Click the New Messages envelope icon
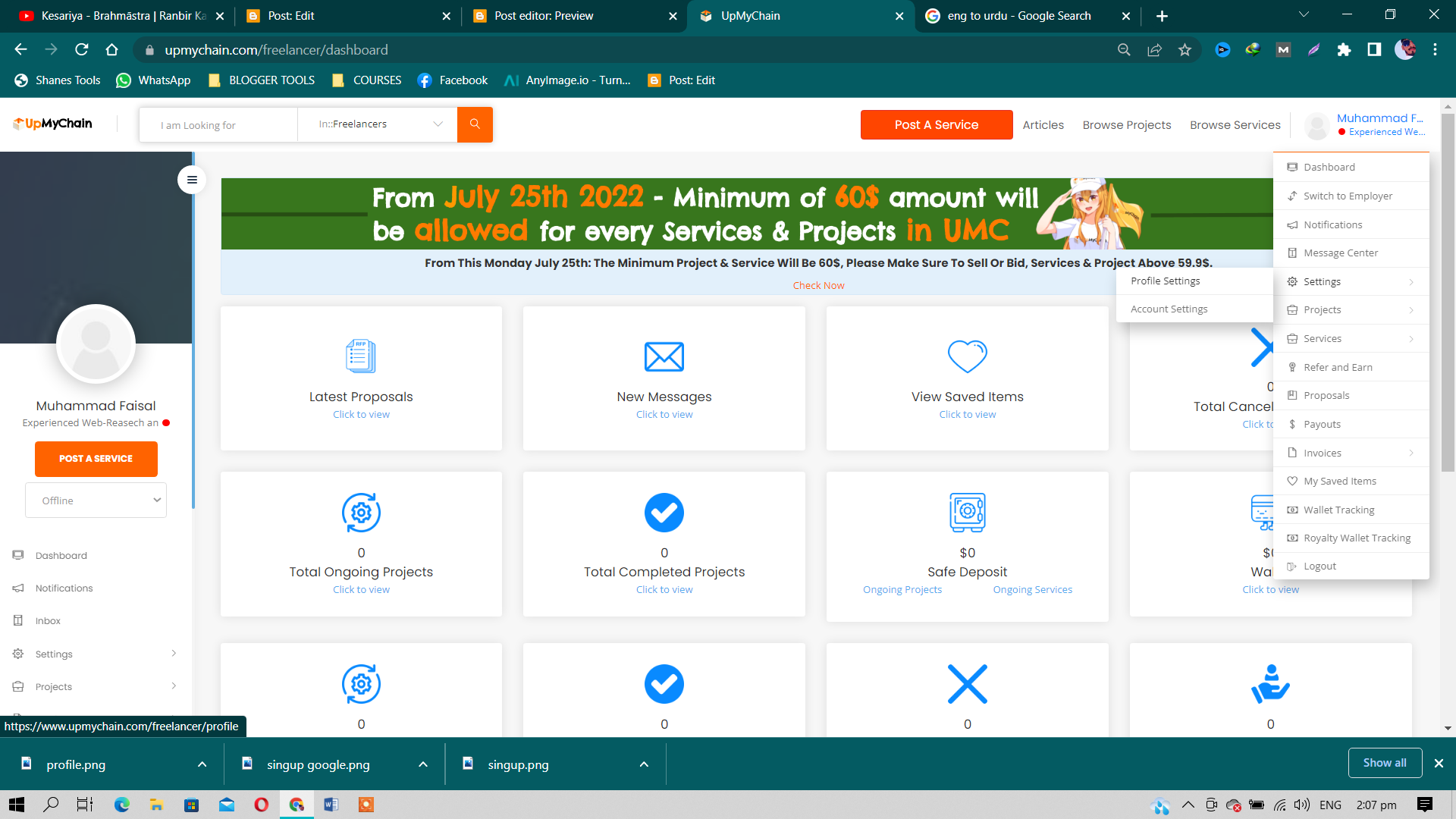Screen dimensions: 1456x819 [x=664, y=356]
